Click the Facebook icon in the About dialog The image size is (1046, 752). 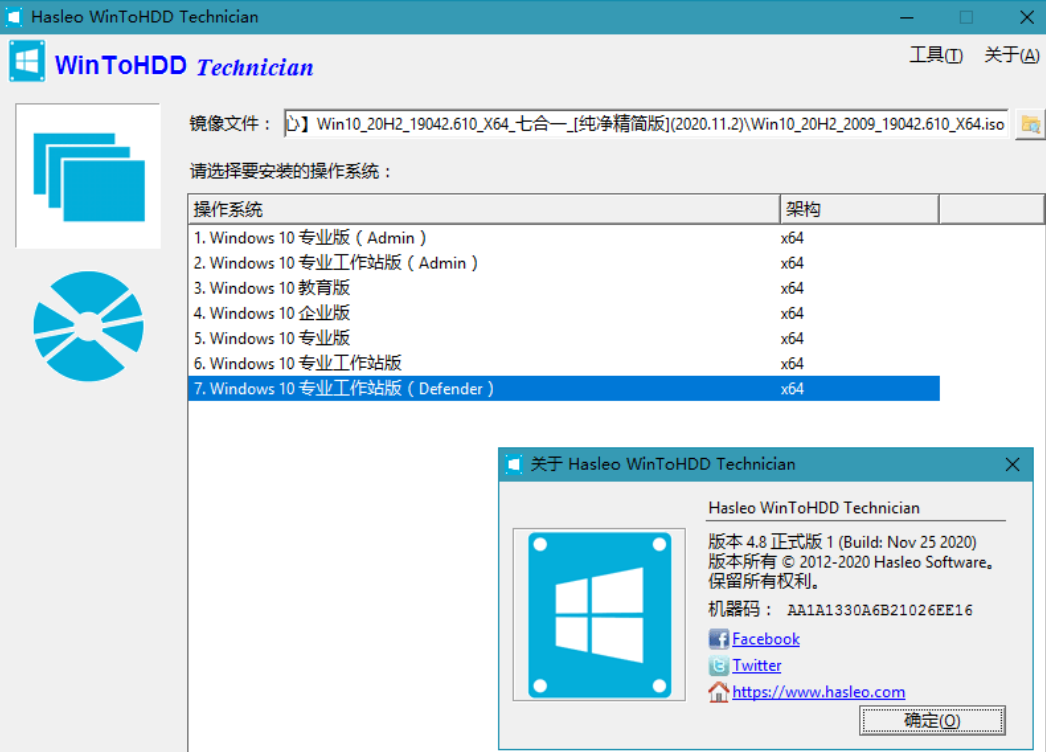point(718,639)
